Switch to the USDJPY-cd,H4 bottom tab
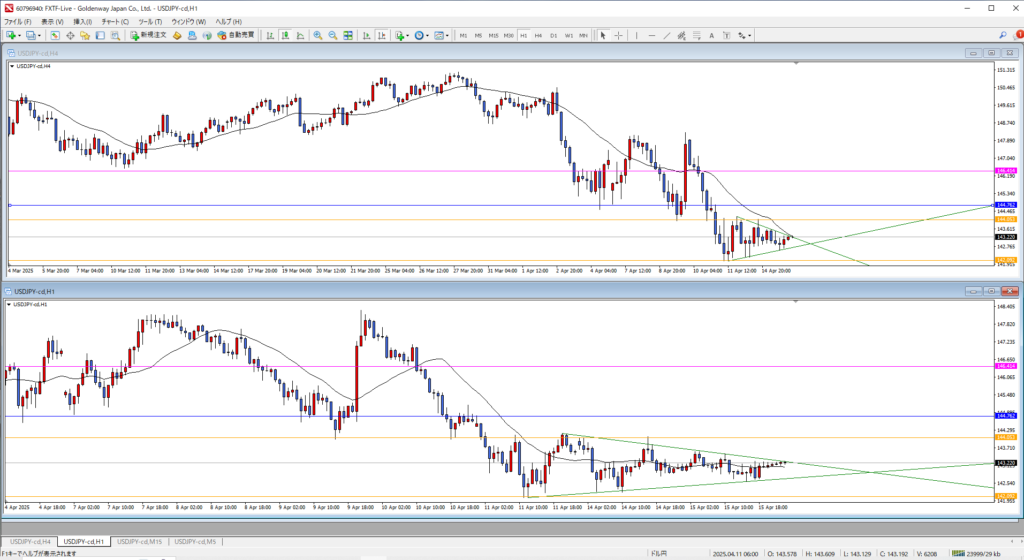 tap(30, 542)
